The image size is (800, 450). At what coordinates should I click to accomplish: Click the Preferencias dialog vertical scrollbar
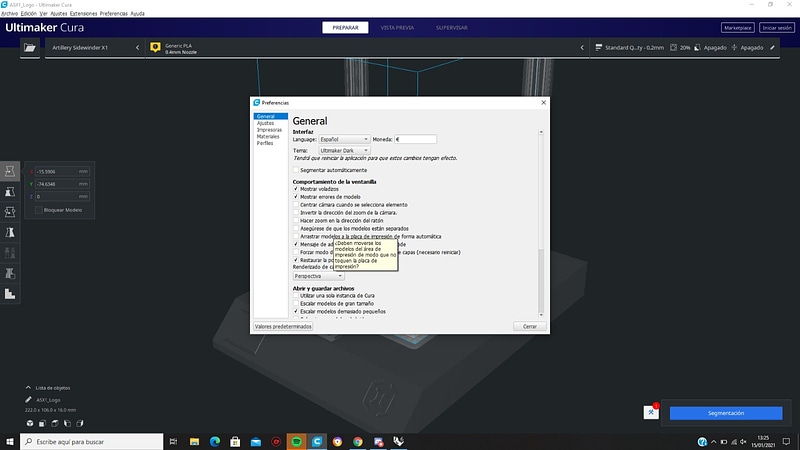pyautogui.click(x=541, y=223)
